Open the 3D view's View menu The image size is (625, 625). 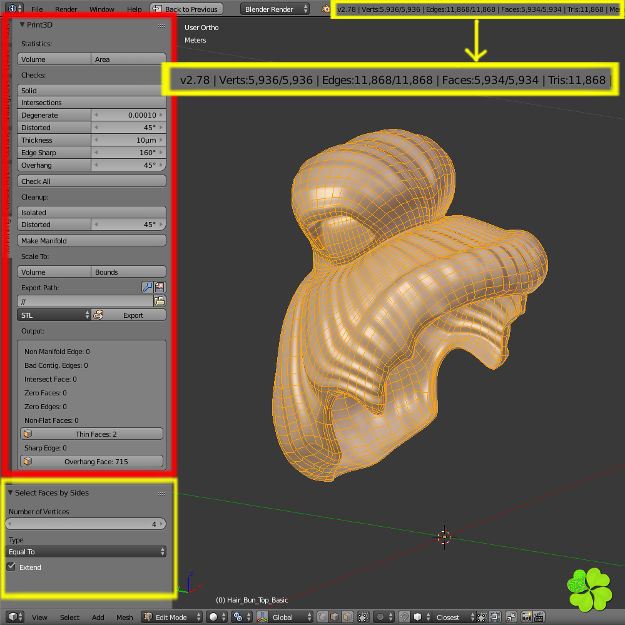pos(39,617)
